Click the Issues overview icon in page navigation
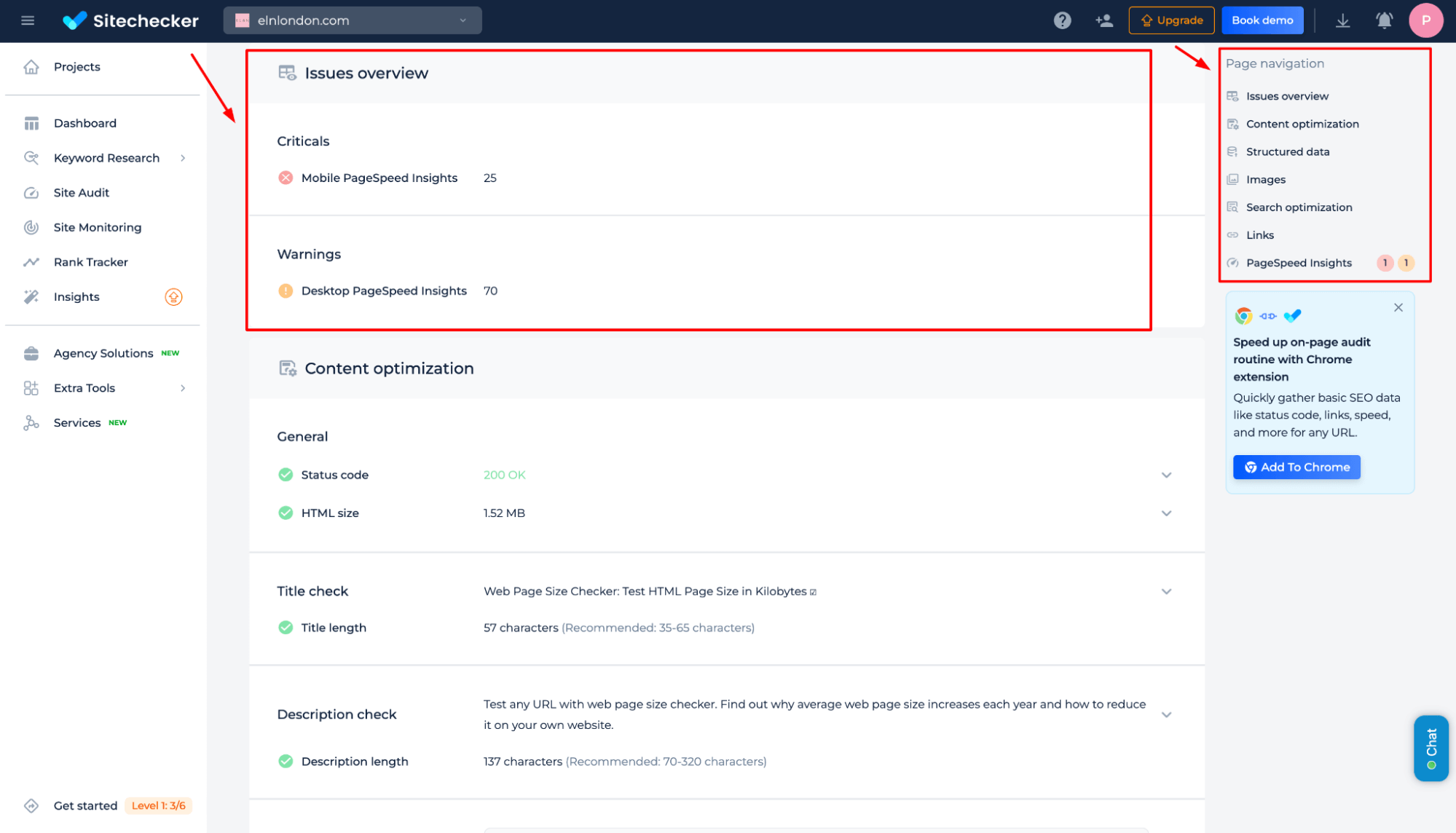The width and height of the screenshot is (1456, 833). point(1232,96)
